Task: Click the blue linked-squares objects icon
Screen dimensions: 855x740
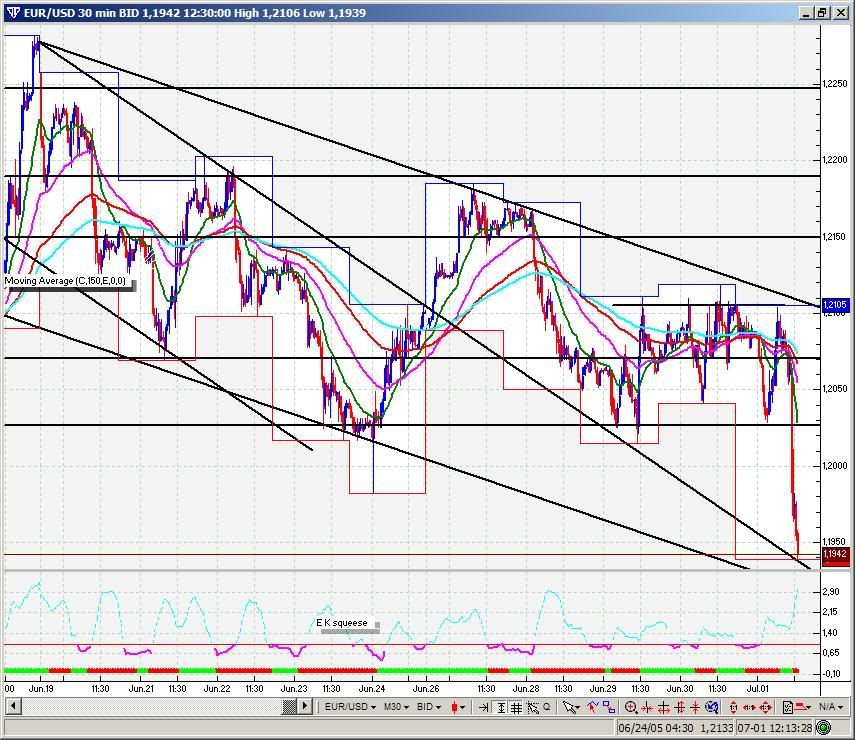Action: 609,707
